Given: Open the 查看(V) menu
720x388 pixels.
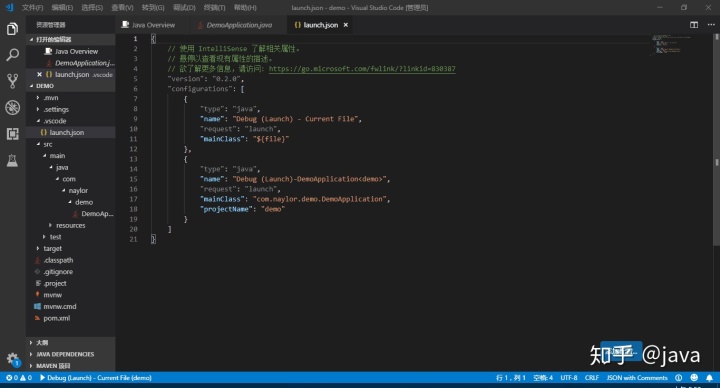Looking at the screenshot, I should point(123,8).
